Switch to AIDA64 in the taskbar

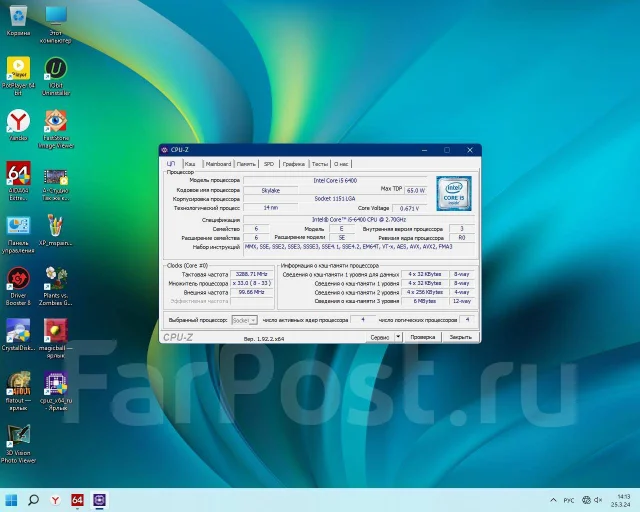78,500
